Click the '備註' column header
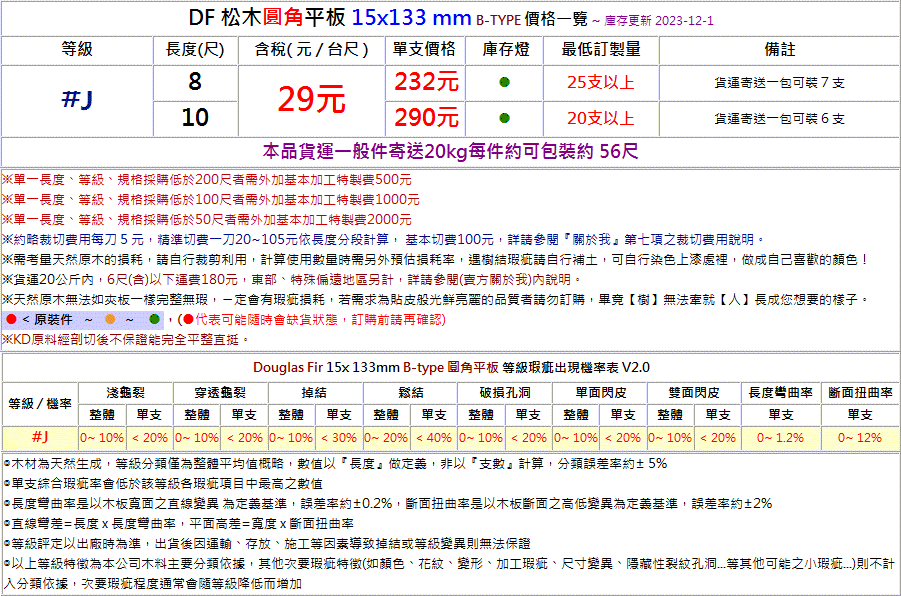Screen dimensions: 901x596 tap(780, 49)
